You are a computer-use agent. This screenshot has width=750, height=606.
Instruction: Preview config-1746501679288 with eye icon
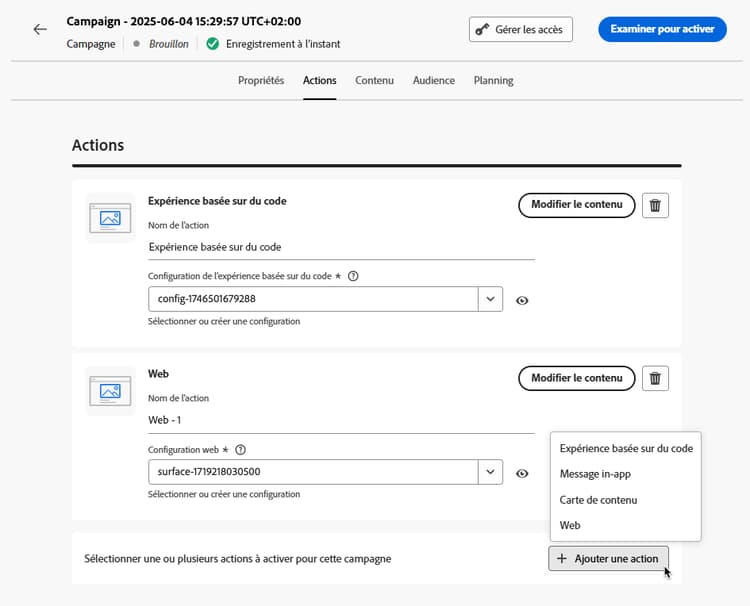tap(522, 300)
